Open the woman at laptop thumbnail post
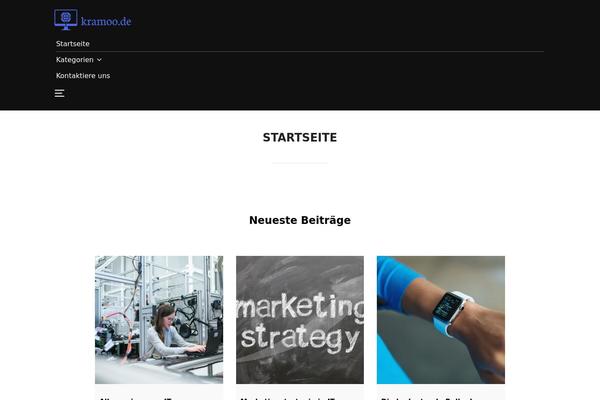 [x=159, y=320]
